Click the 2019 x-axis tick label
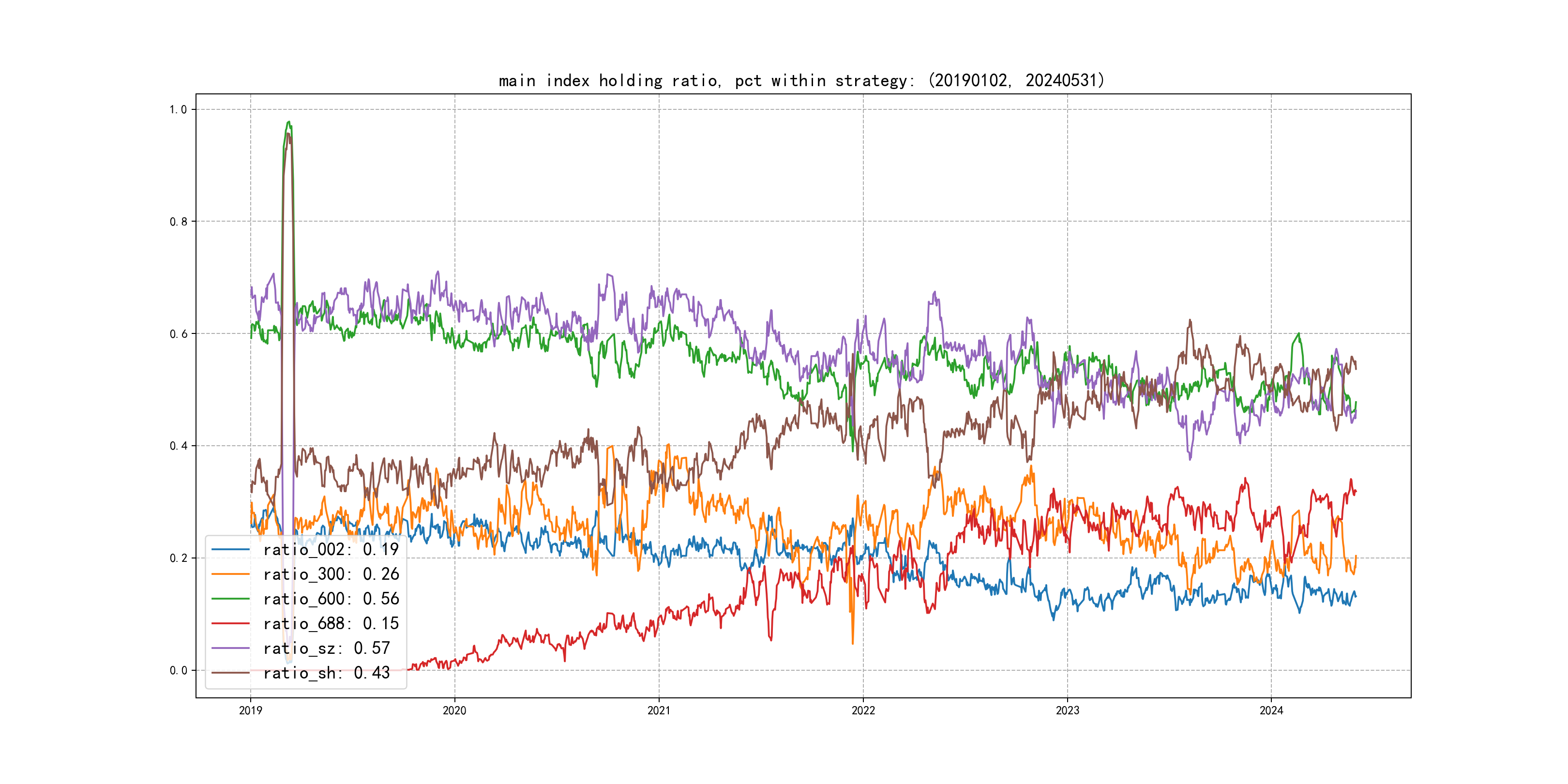 (250, 710)
